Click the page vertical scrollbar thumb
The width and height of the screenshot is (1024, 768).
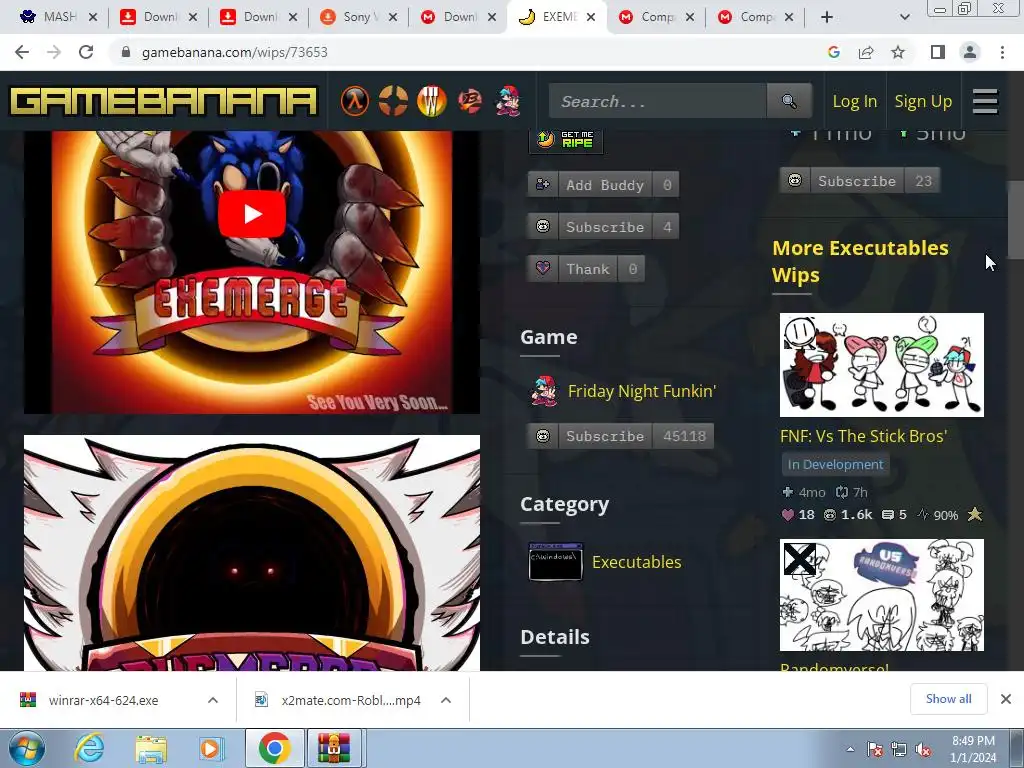click(1016, 220)
